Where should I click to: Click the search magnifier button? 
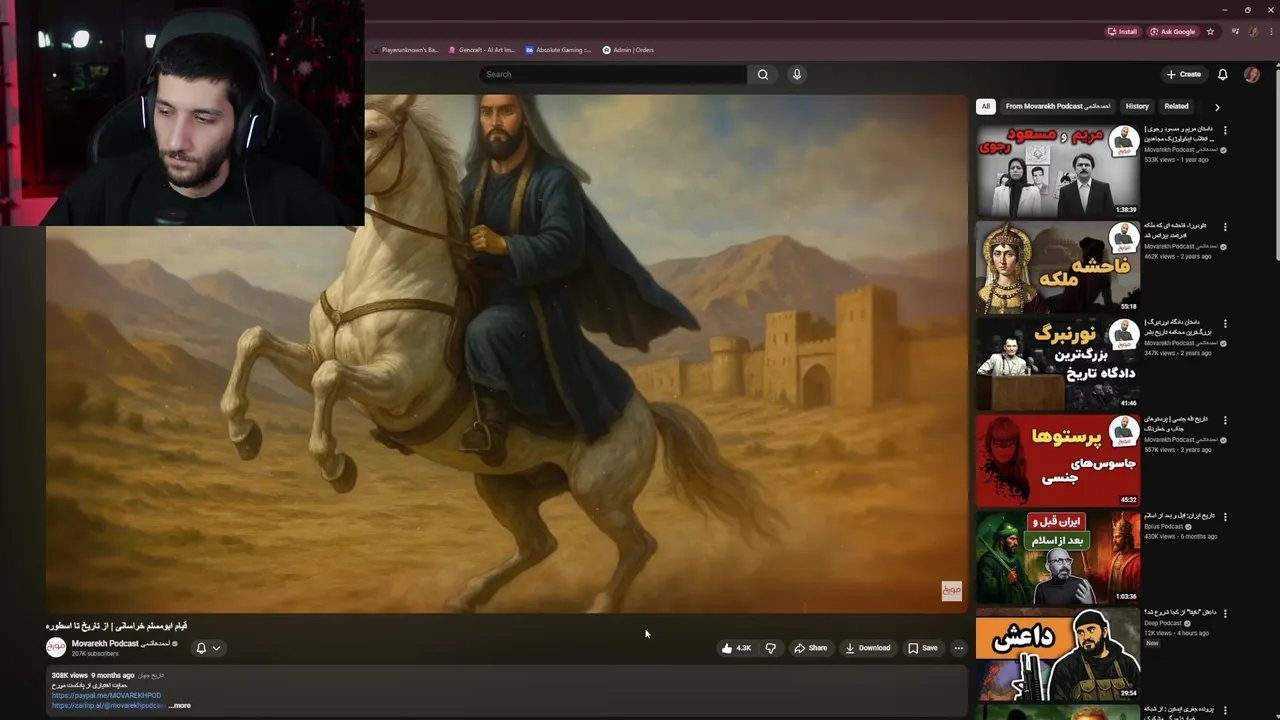coord(763,74)
